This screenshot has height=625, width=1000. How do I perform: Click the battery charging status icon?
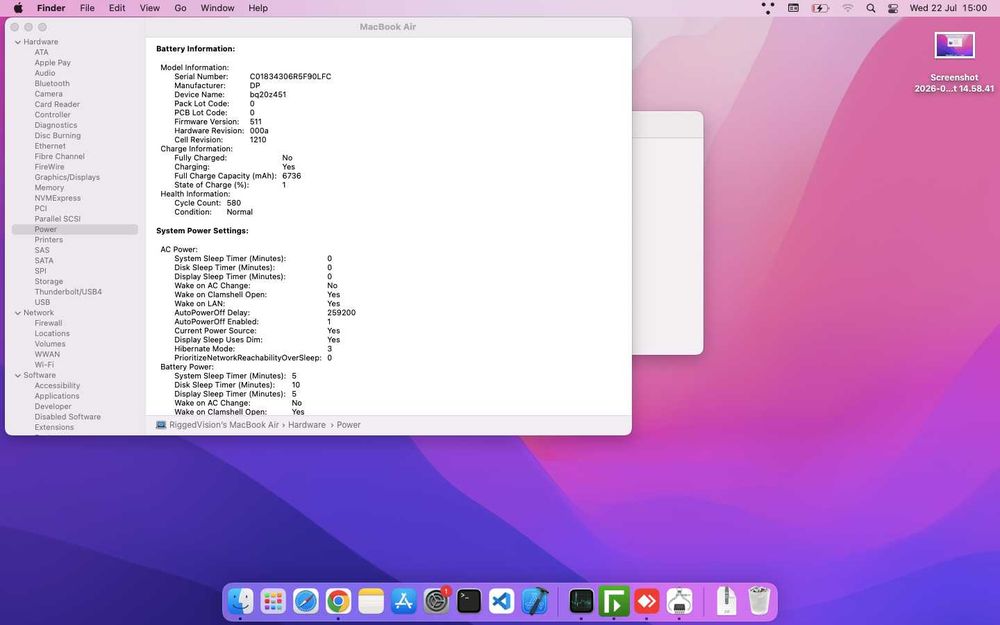(x=820, y=8)
